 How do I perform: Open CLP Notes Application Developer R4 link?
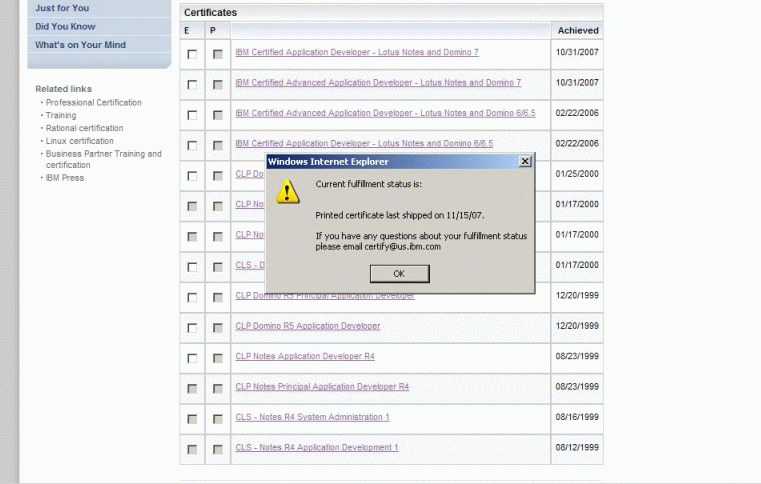[305, 356]
